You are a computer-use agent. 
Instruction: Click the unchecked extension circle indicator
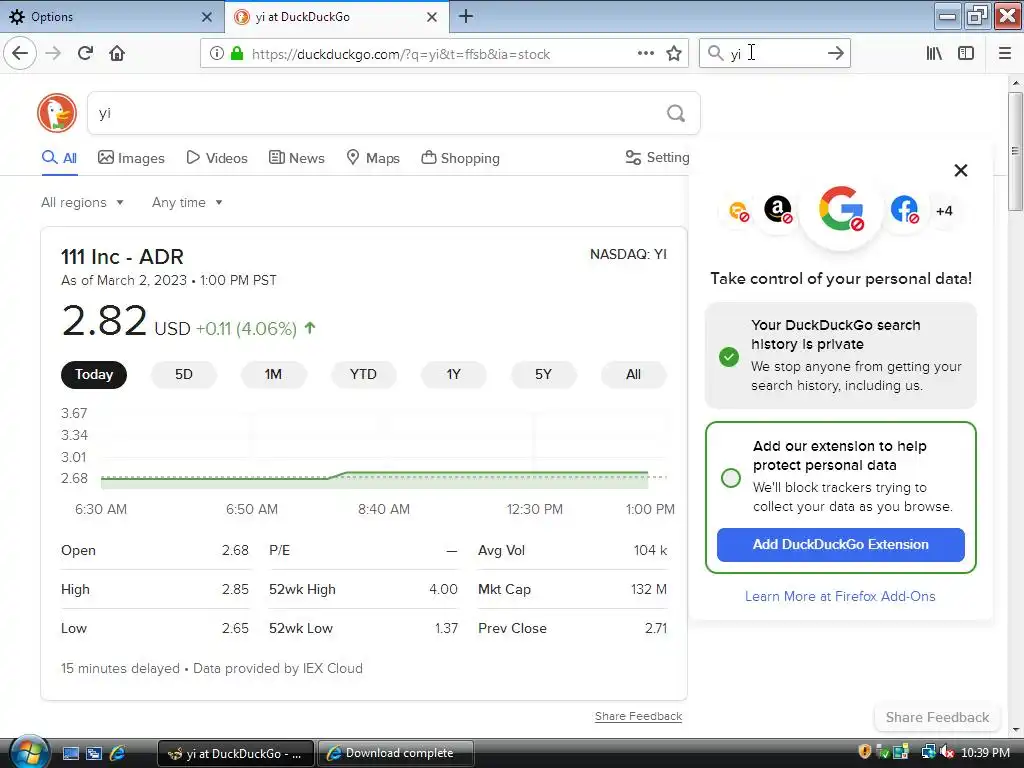click(x=731, y=477)
